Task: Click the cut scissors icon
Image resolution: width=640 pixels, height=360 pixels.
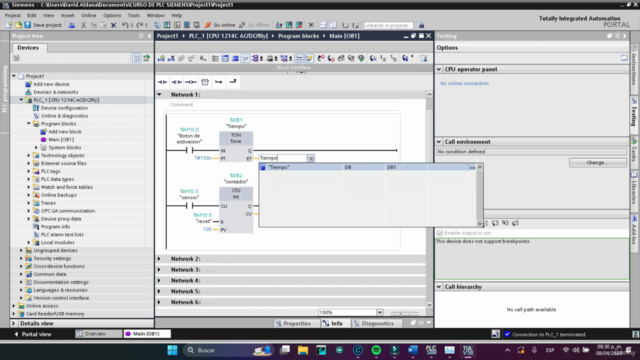Action: 83,25
